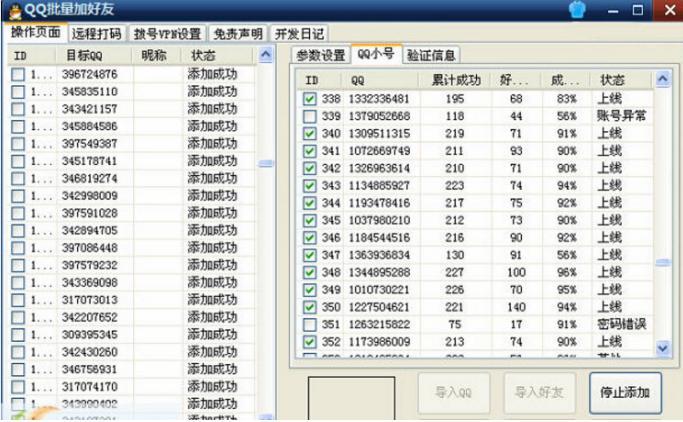Uncheck the checkbox for account 343
Viewport: 683px width, 422px height.
[x=310, y=186]
